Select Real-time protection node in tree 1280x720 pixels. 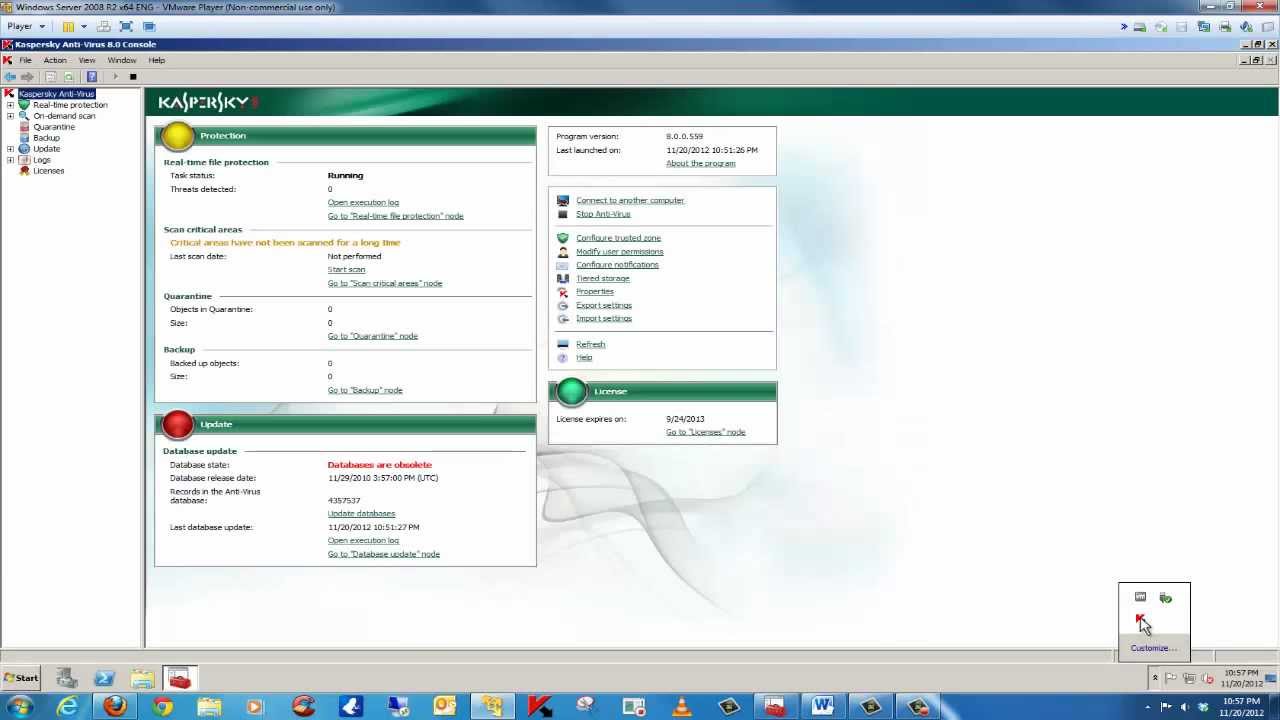[70, 105]
